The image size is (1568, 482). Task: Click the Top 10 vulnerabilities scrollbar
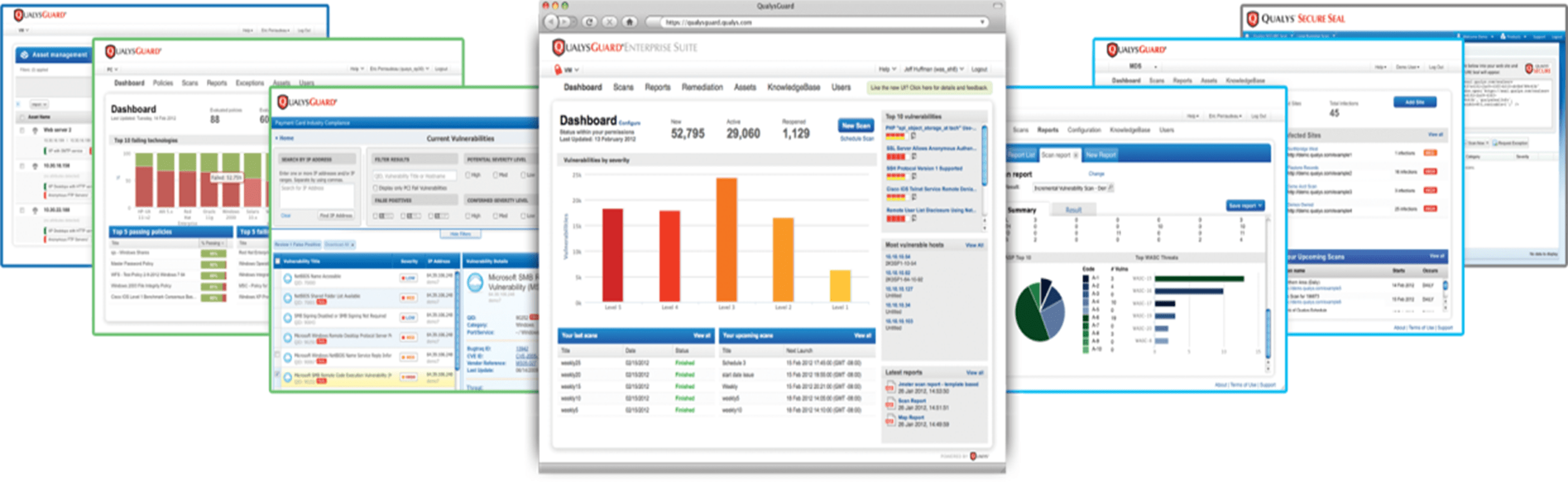tap(984, 155)
